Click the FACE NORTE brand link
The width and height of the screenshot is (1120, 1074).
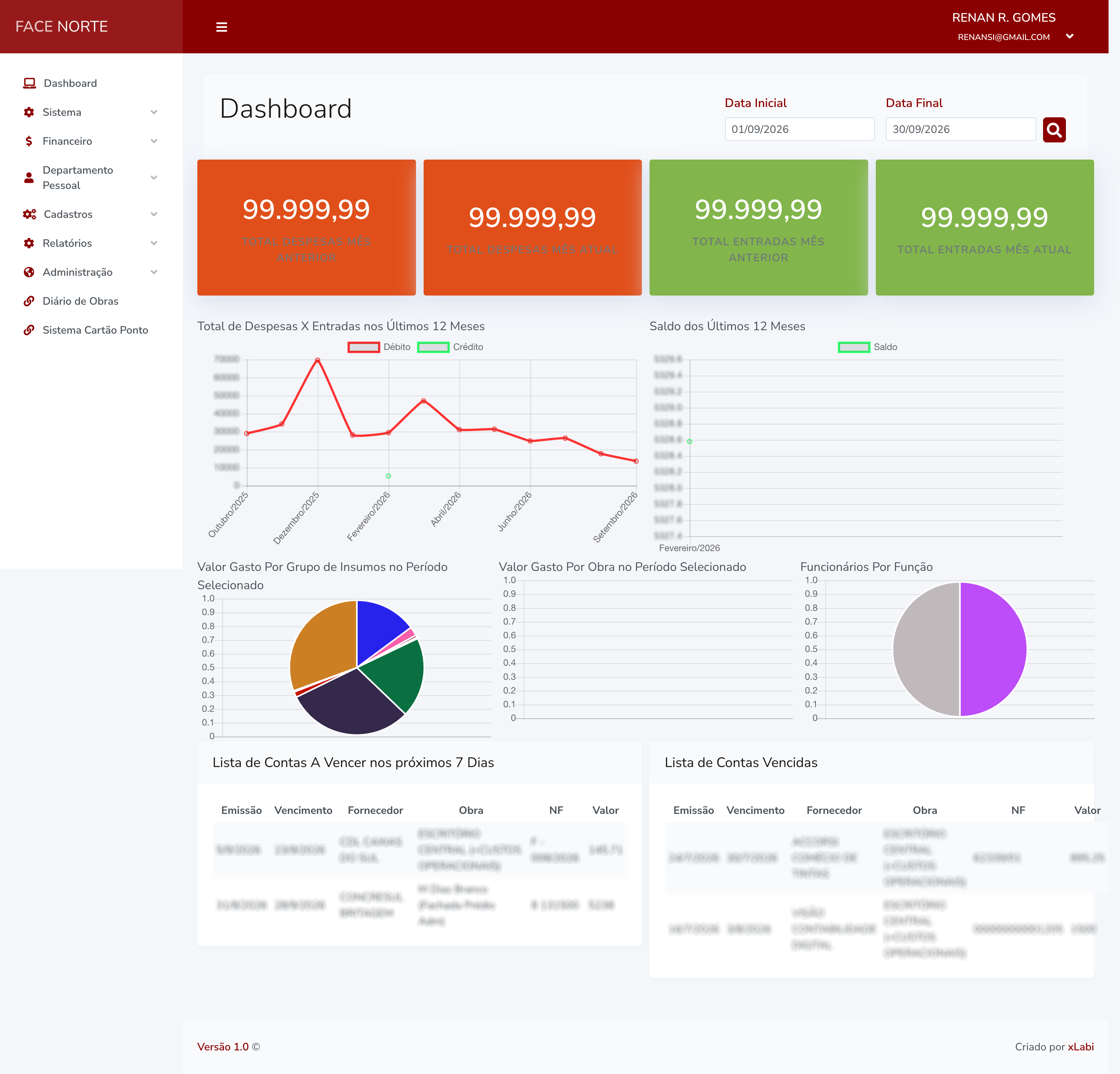[62, 27]
